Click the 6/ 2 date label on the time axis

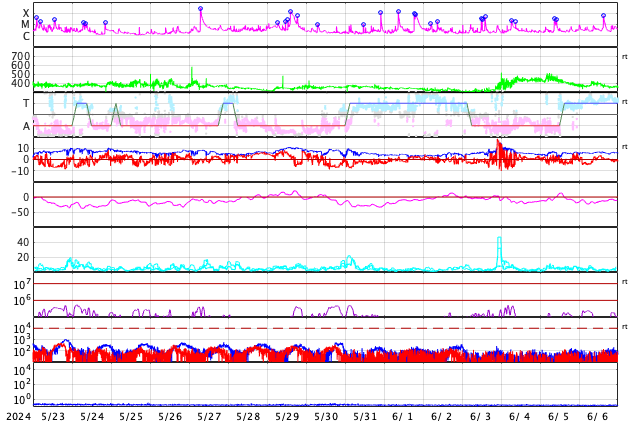[x=441, y=416]
